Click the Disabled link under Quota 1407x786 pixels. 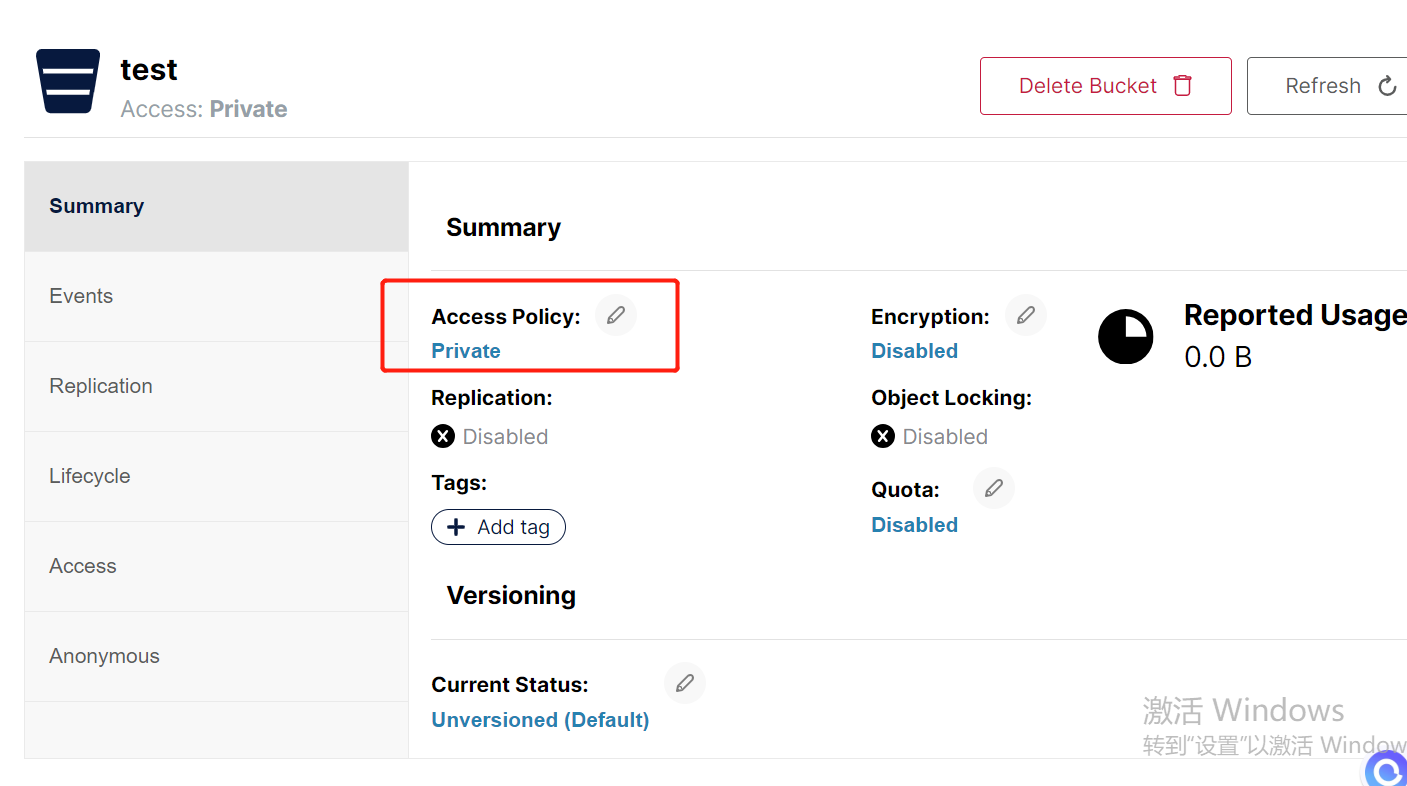(915, 525)
